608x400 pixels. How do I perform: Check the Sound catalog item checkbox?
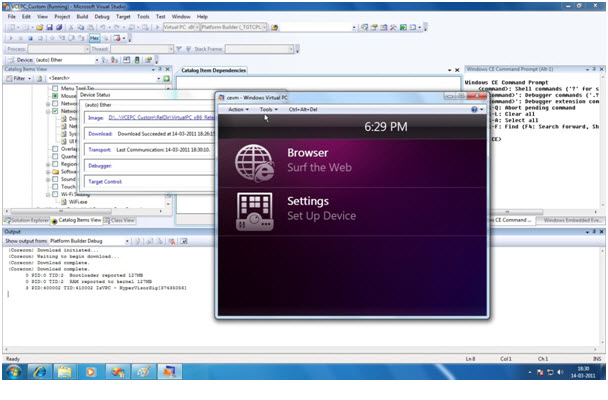(x=55, y=179)
